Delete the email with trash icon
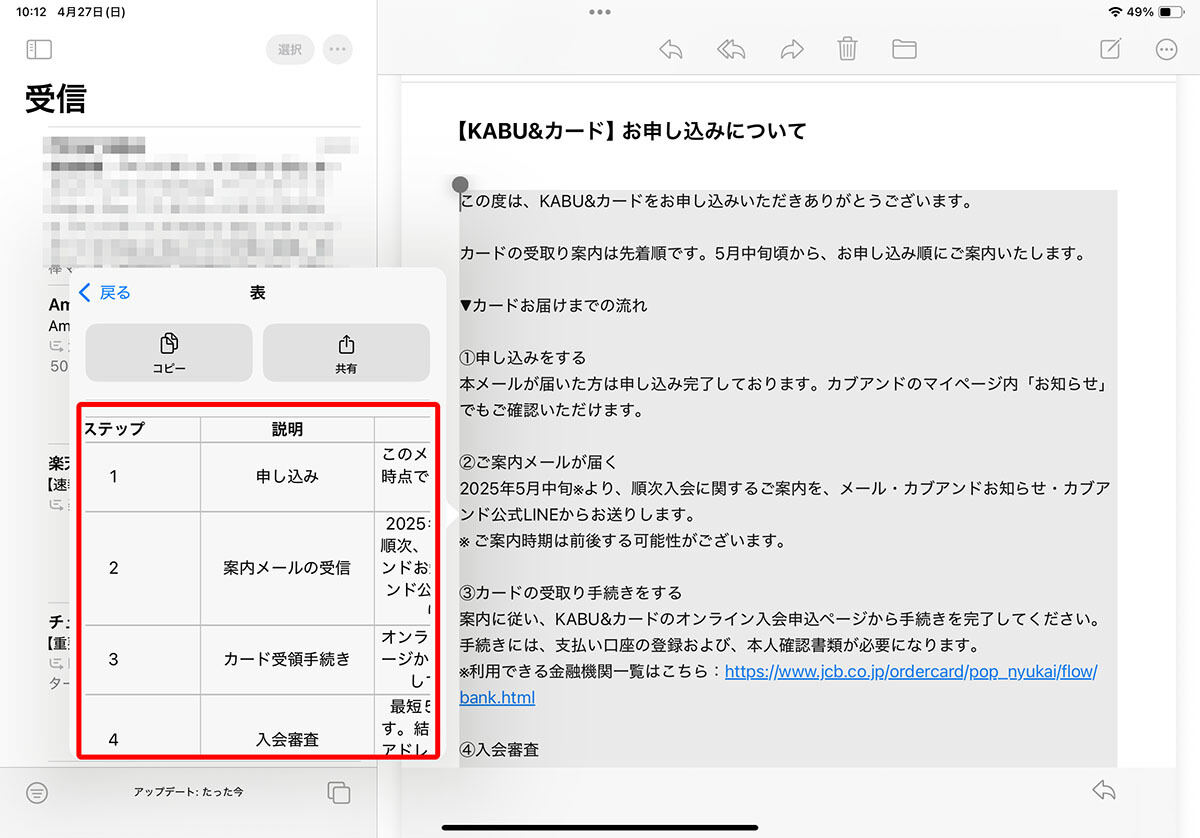The image size is (1200, 838). point(847,49)
